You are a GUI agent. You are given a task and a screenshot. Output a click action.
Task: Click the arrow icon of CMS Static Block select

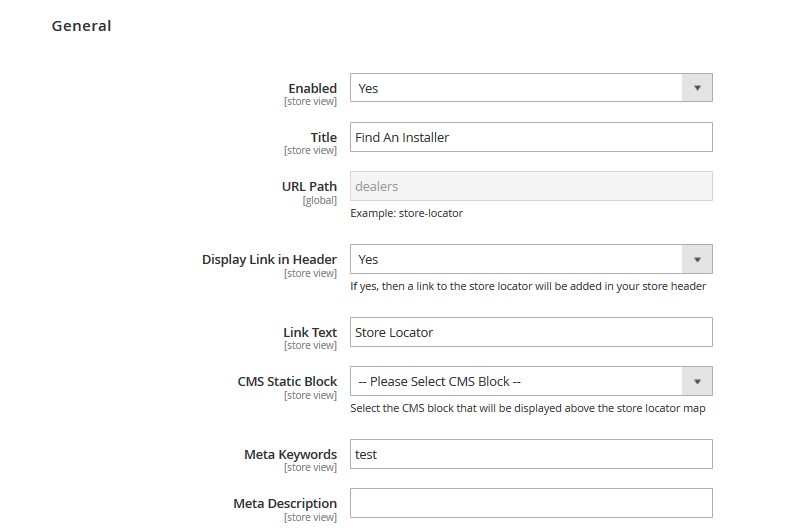coord(697,381)
